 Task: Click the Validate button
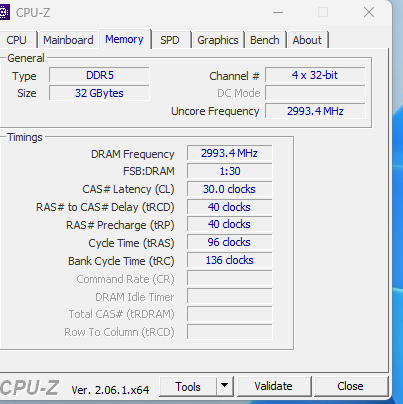pos(273,386)
